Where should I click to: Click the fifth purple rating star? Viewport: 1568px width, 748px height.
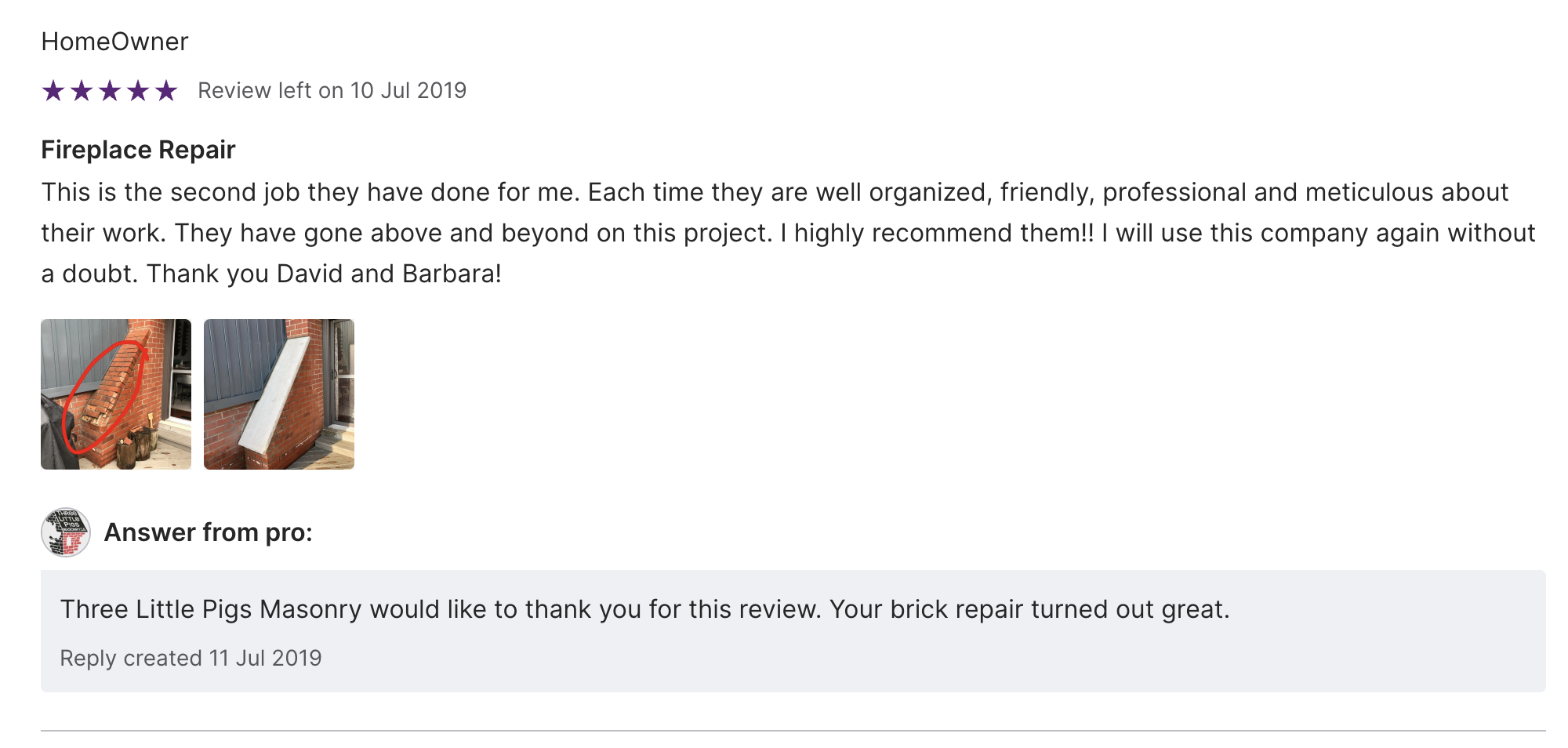click(166, 91)
